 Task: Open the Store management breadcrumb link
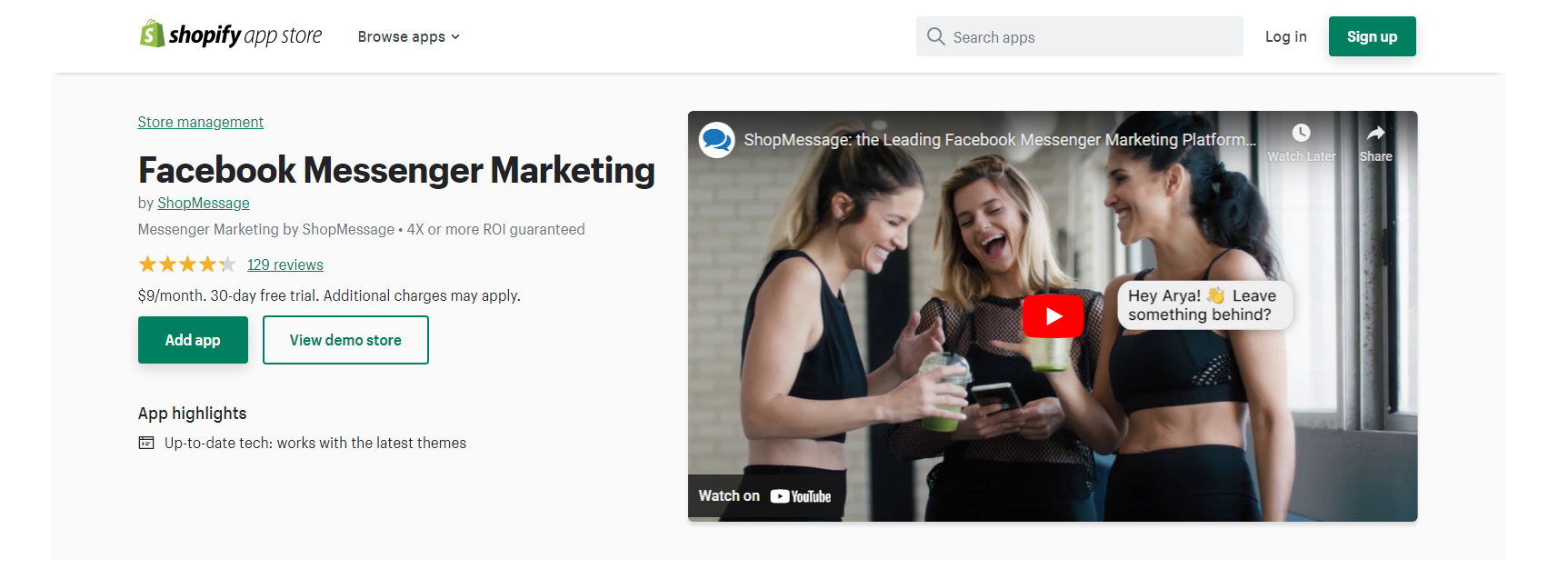200,122
